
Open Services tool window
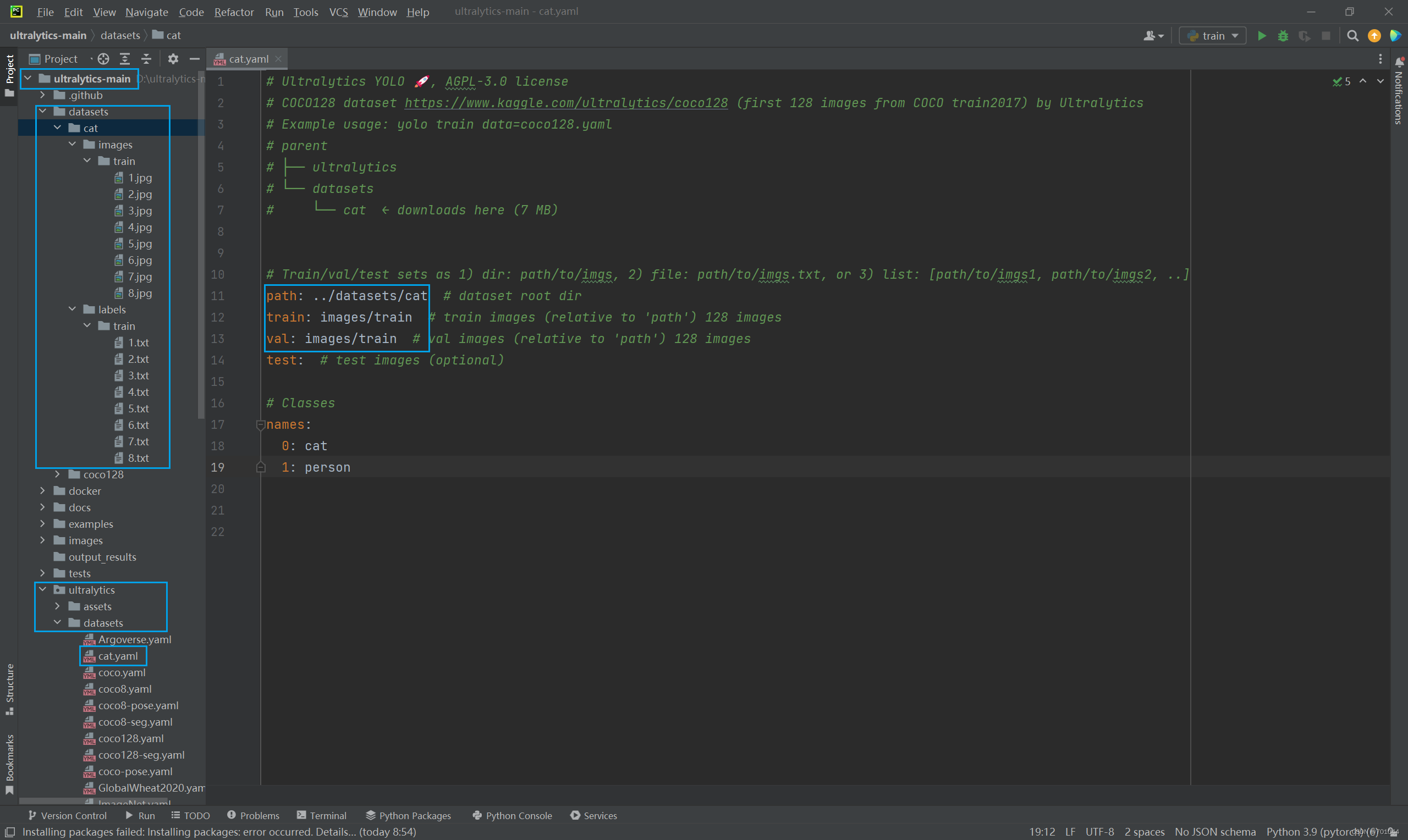pyautogui.click(x=593, y=815)
